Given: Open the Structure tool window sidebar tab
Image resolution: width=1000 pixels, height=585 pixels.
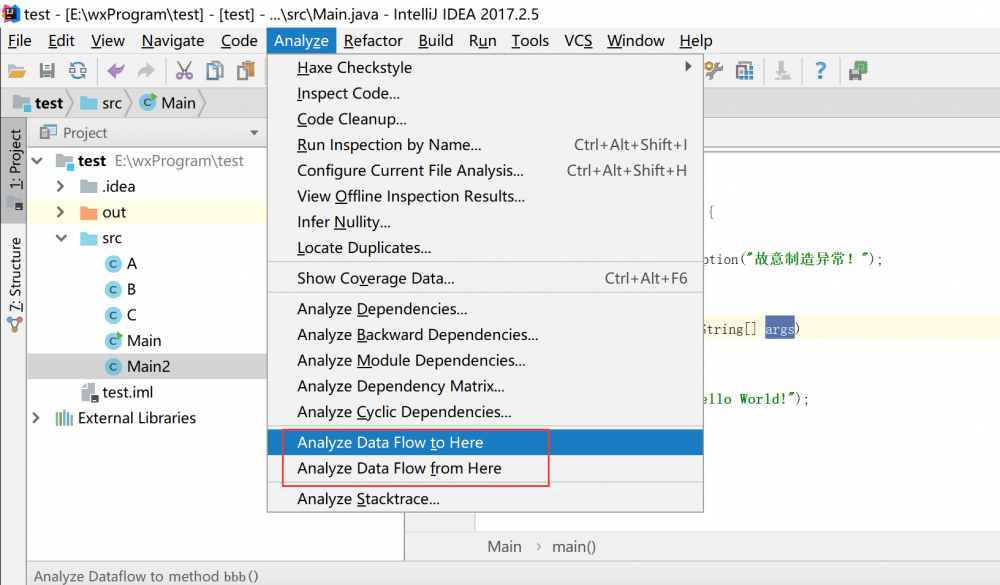Looking at the screenshot, I should (15, 280).
